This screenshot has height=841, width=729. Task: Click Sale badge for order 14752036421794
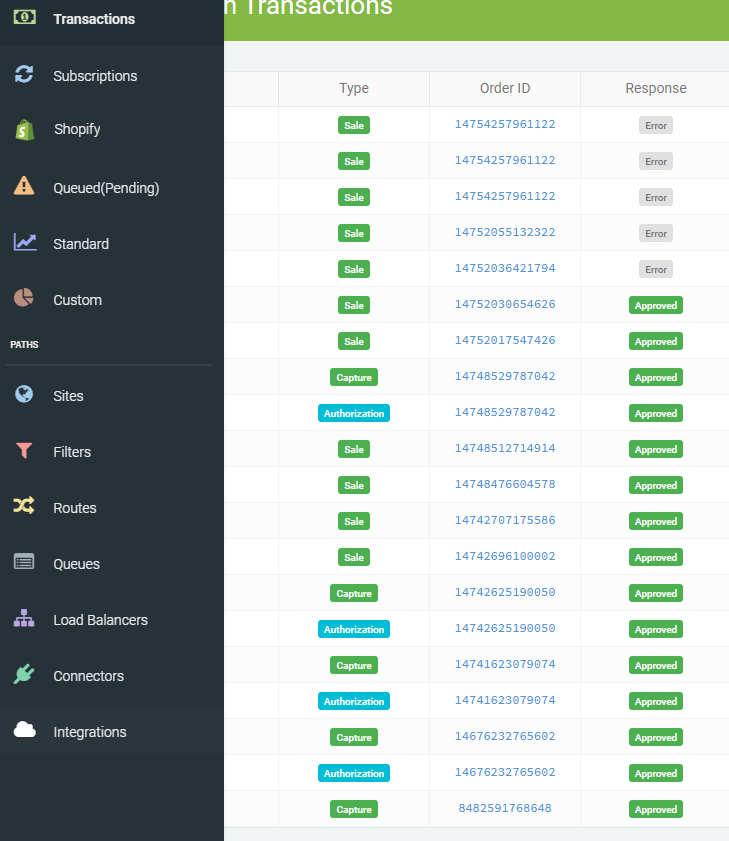point(354,269)
